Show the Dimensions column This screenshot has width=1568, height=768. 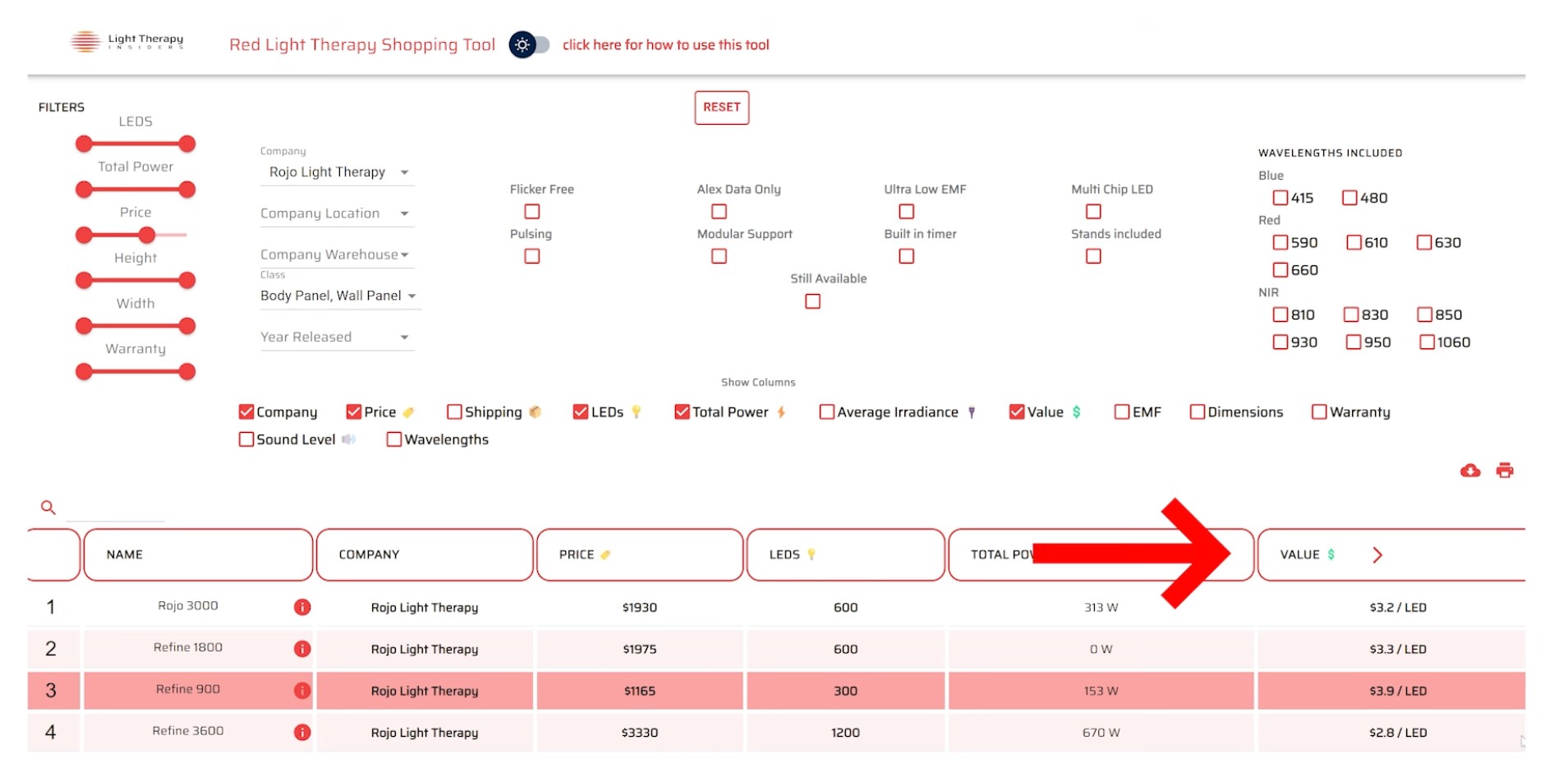[1198, 412]
